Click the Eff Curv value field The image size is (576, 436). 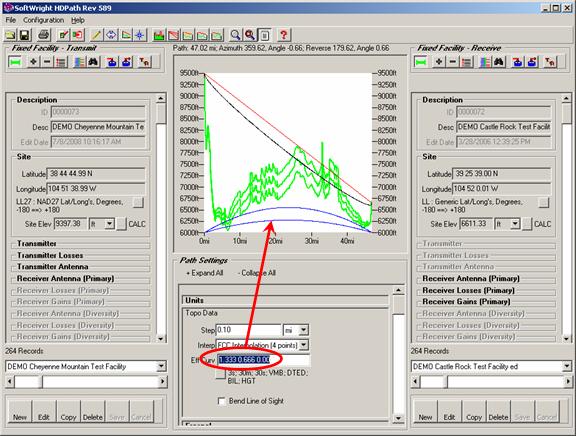263,360
